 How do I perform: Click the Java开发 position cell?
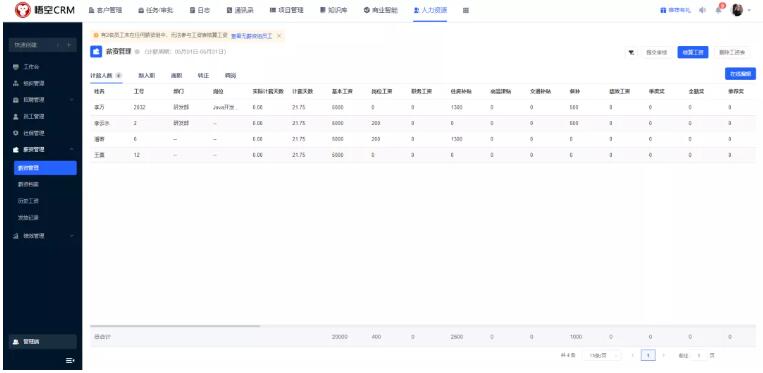pyautogui.click(x=225, y=107)
